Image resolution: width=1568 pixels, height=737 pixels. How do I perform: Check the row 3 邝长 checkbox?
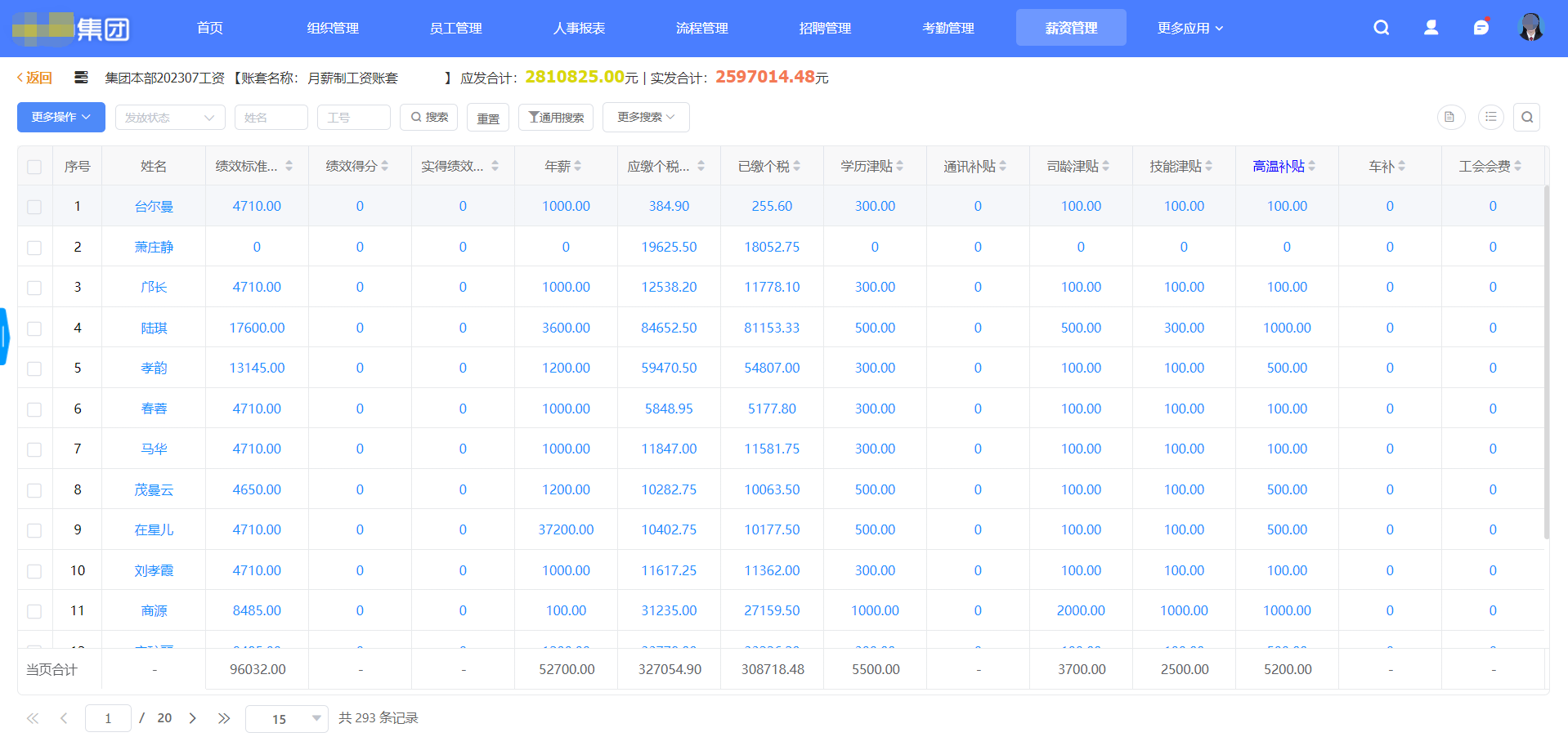pyautogui.click(x=34, y=288)
